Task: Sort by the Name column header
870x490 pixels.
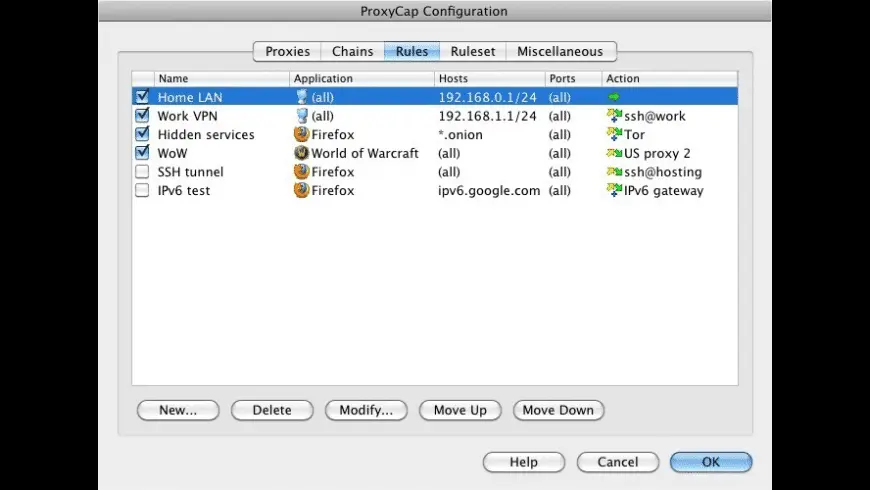Action: pyautogui.click(x=222, y=78)
